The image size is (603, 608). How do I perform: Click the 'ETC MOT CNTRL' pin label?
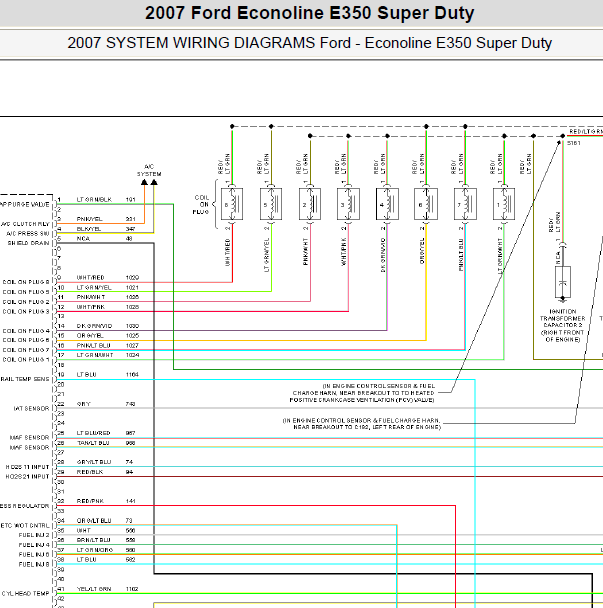point(25,526)
